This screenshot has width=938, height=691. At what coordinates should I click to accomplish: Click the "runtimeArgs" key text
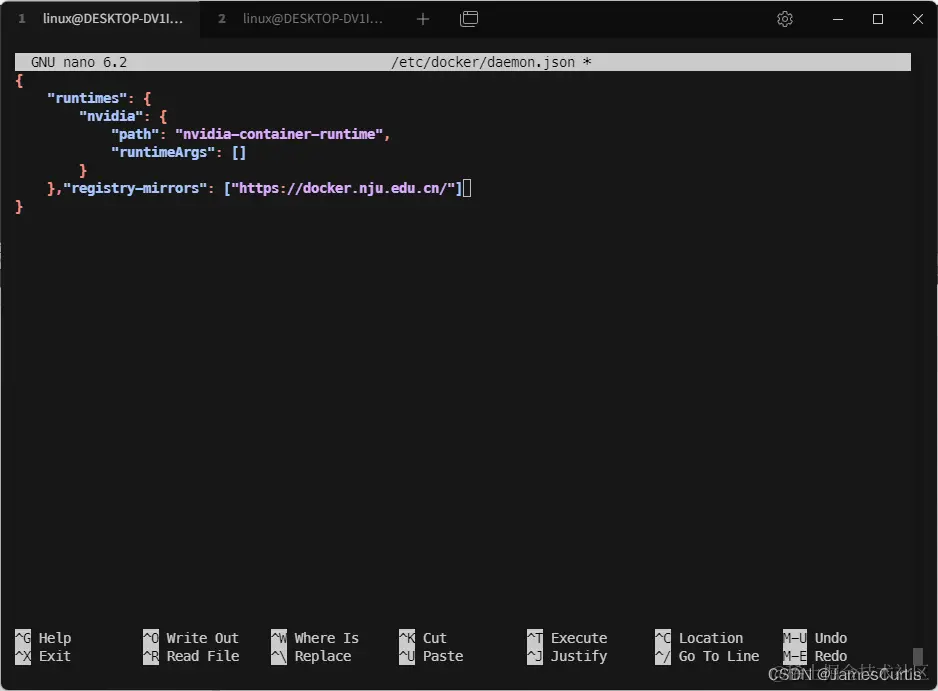pos(163,153)
